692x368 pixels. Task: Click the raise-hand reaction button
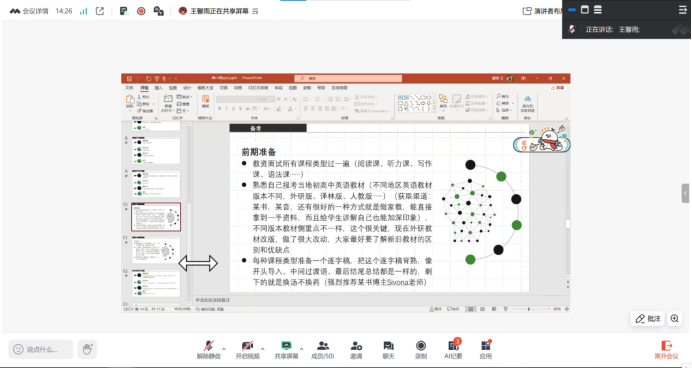(87, 349)
